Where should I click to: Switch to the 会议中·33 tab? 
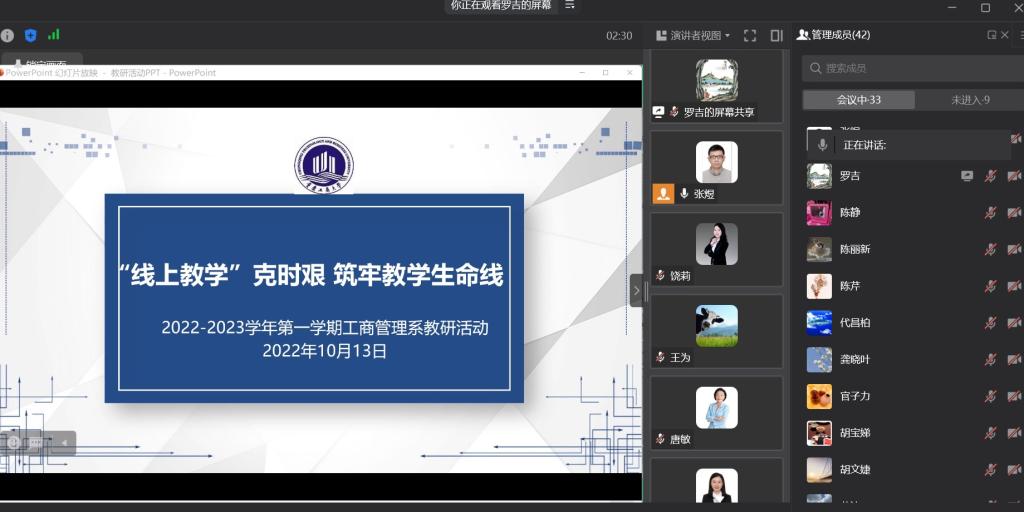click(859, 100)
